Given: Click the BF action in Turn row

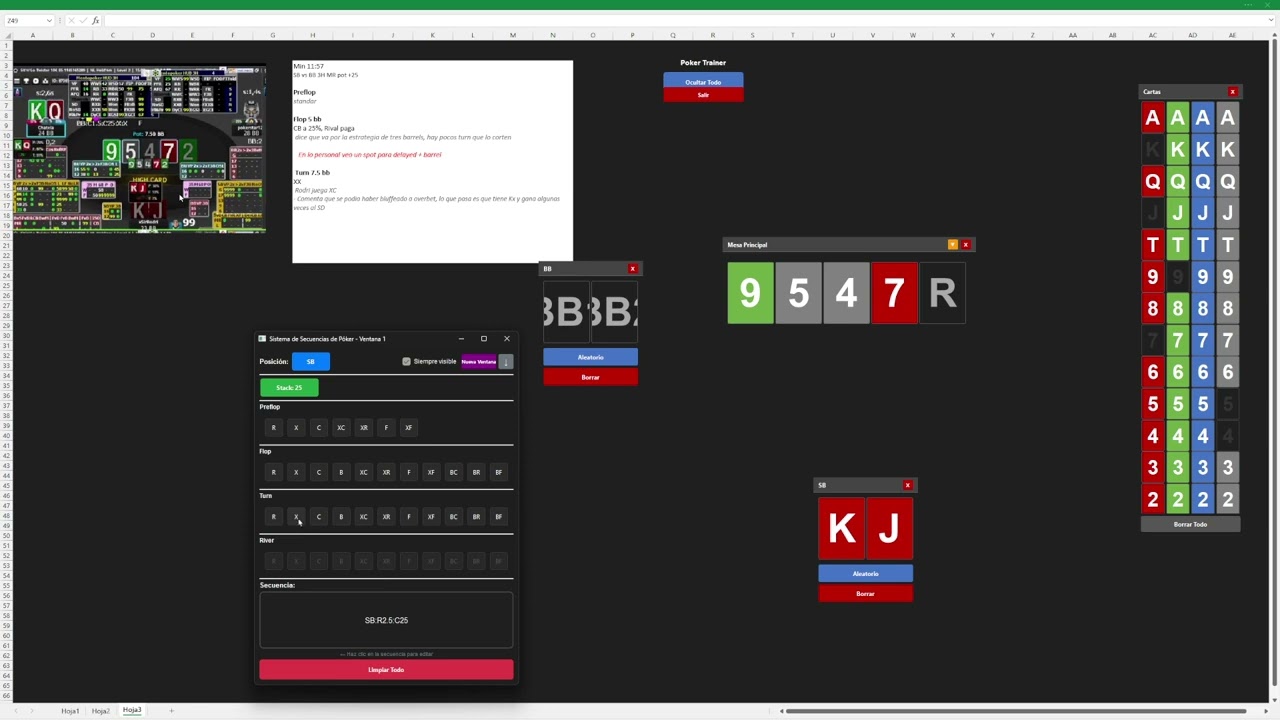Looking at the screenshot, I should [x=498, y=517].
